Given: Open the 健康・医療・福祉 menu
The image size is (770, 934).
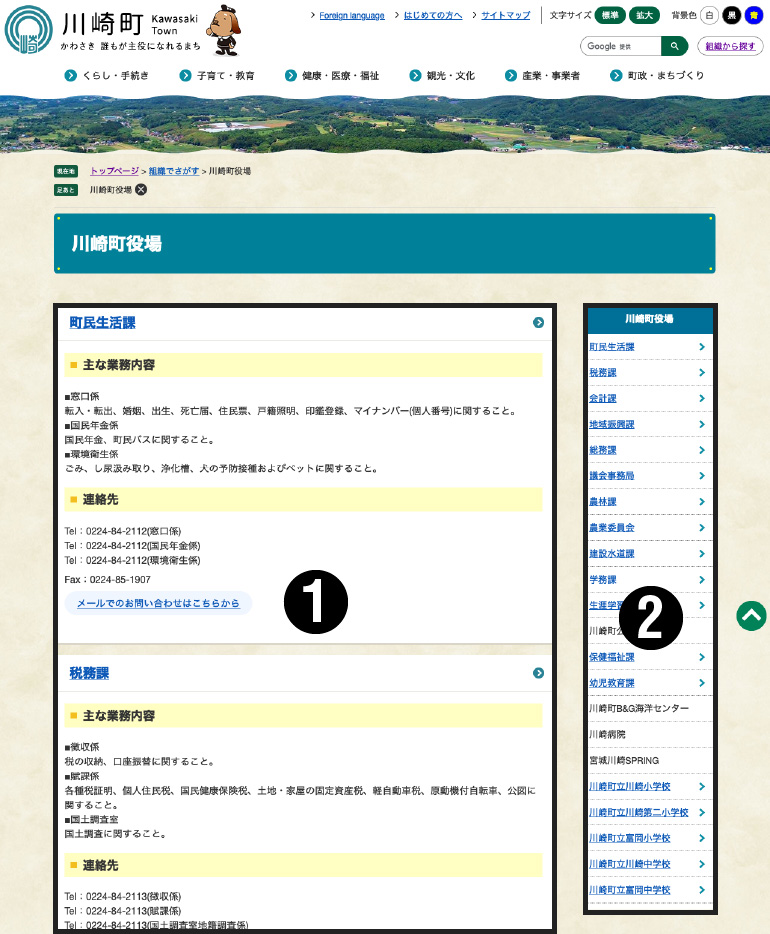Looking at the screenshot, I should 332,76.
